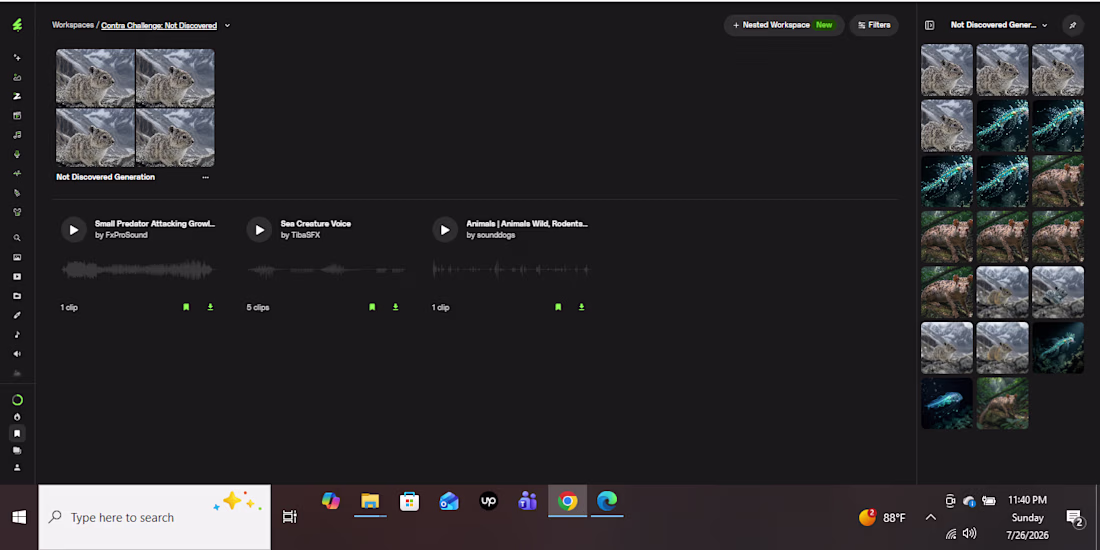Open Microsoft Edge from taskbar
This screenshot has width=1100, height=550.
pyautogui.click(x=607, y=502)
